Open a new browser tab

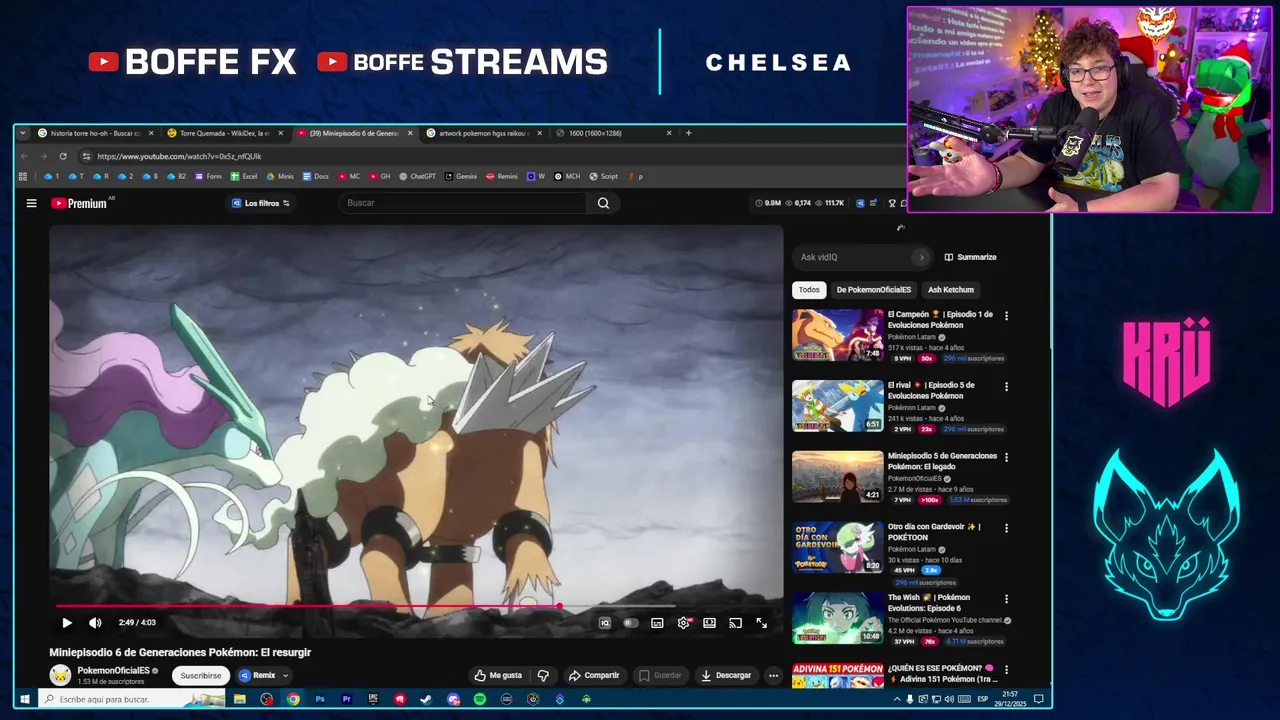tap(688, 133)
